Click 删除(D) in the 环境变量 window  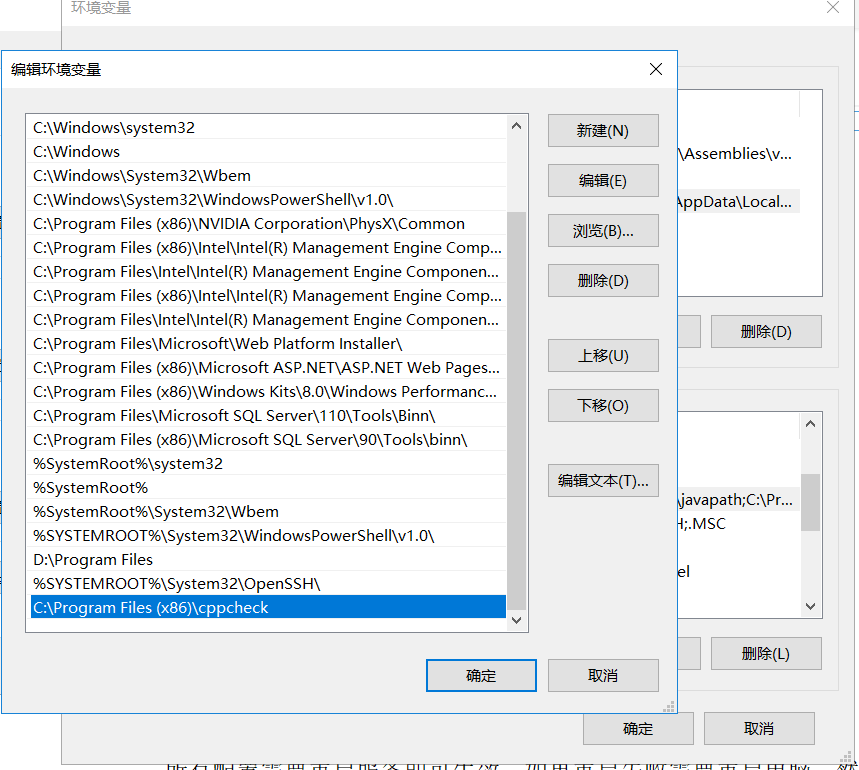[766, 331]
